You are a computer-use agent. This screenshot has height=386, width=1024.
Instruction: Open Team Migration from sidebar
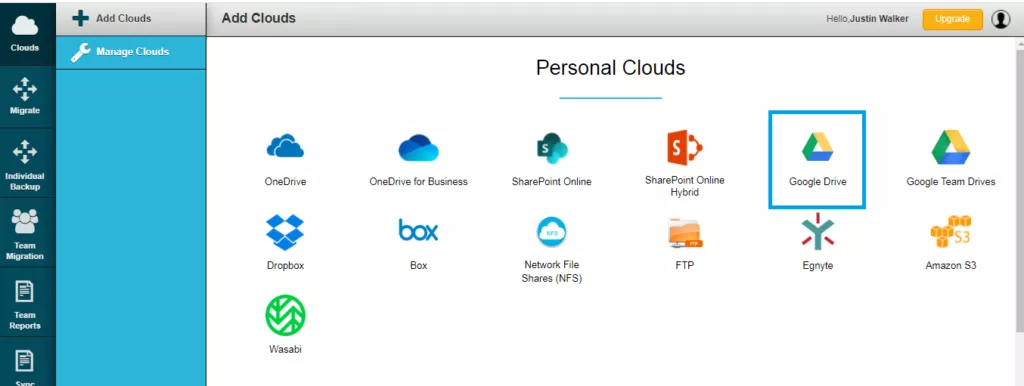tap(25, 235)
